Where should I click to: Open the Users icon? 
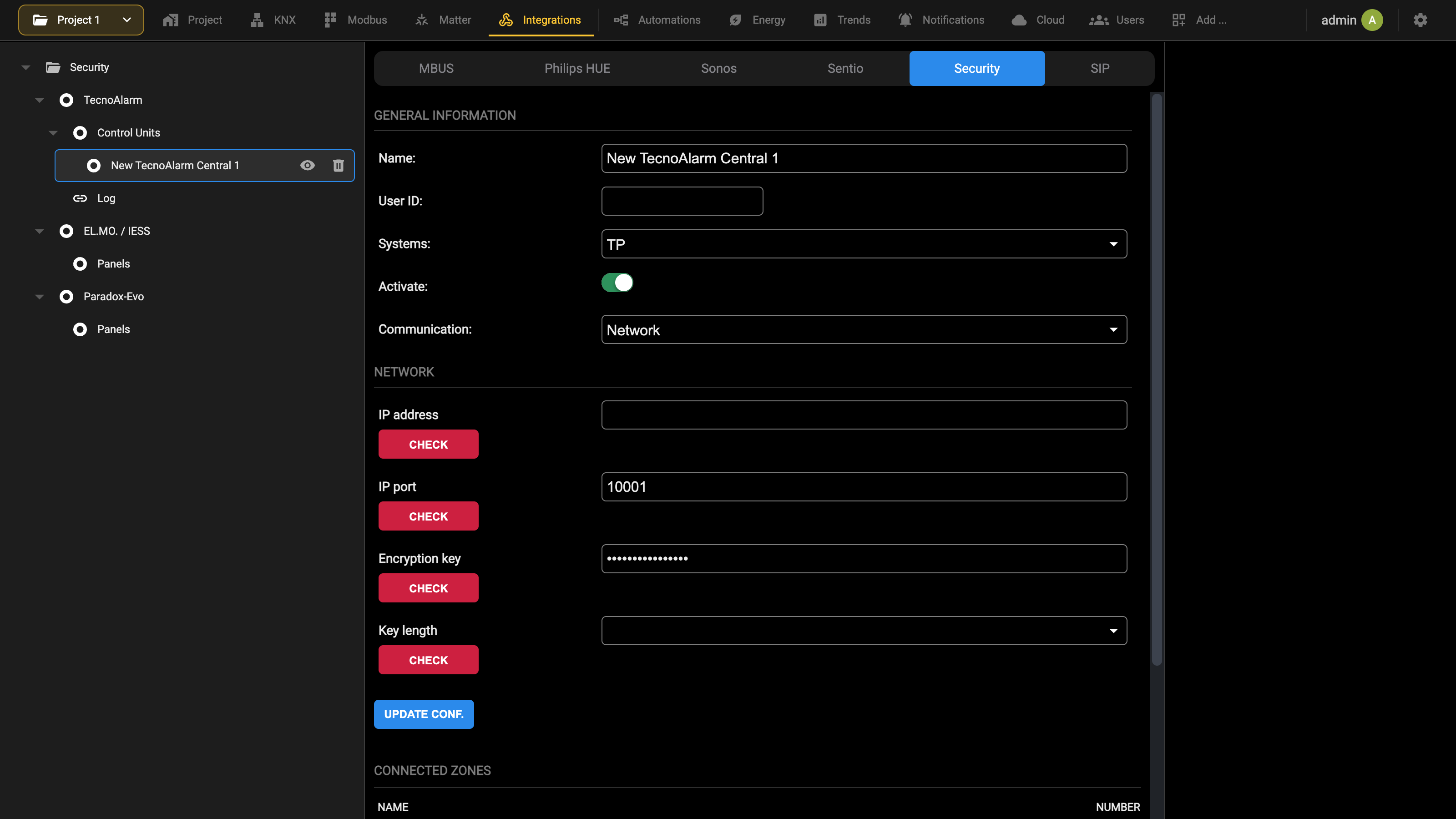[x=1099, y=20]
